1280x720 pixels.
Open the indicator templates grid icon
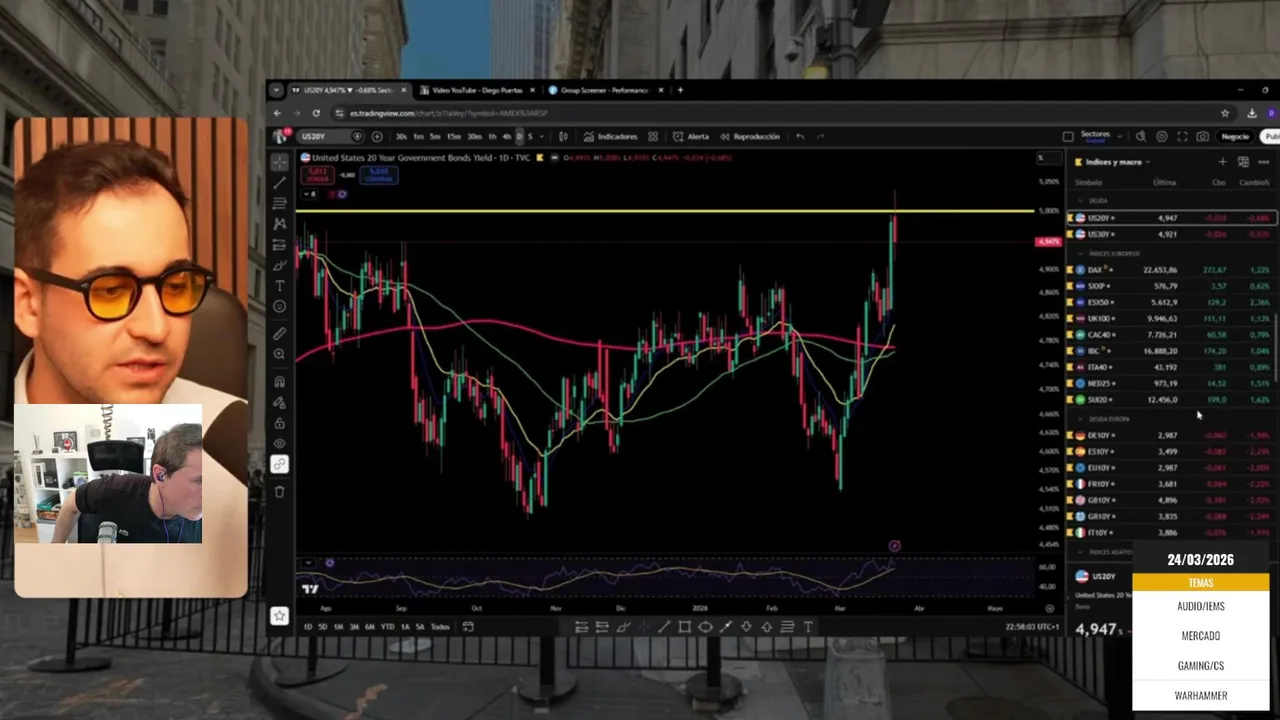653,136
